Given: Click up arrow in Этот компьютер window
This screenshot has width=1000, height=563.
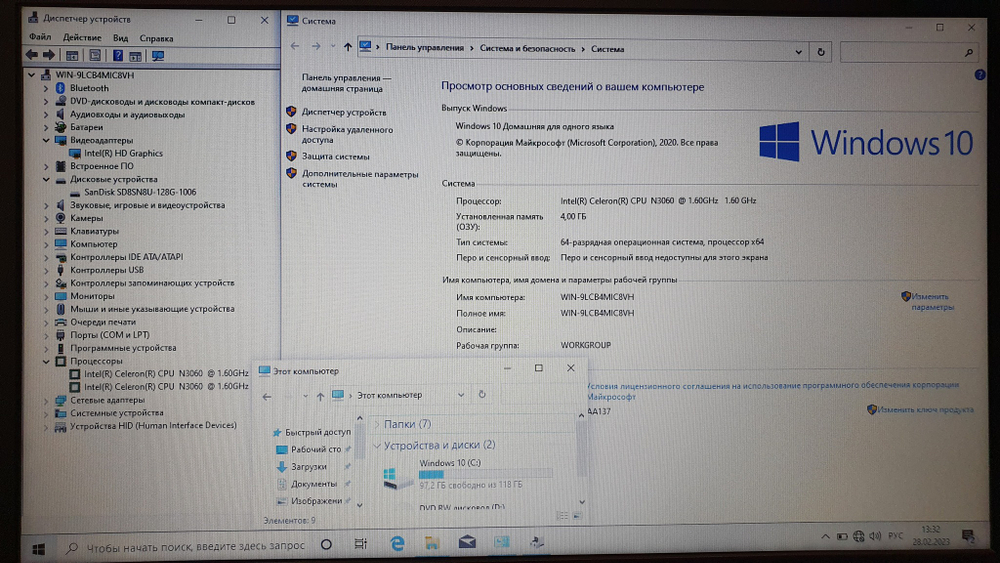Looking at the screenshot, I should pyautogui.click(x=320, y=397).
